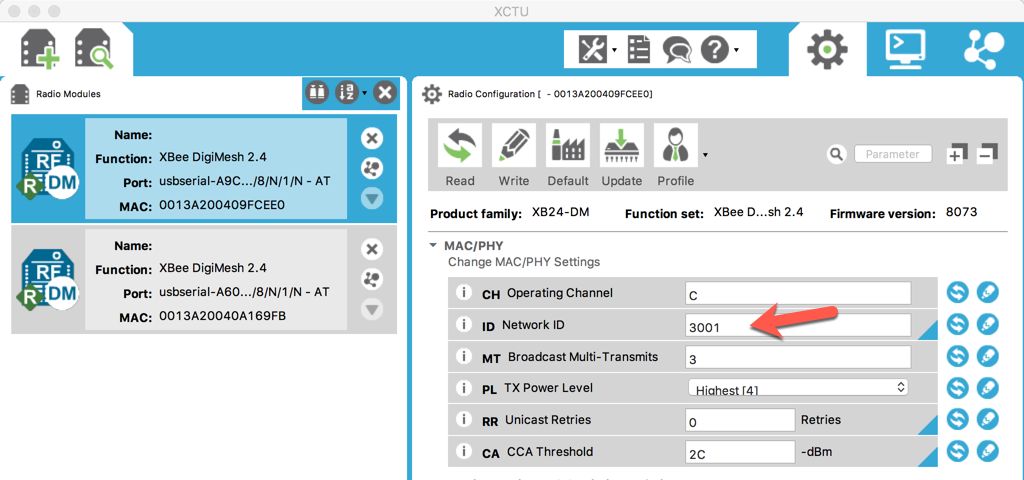Refresh the Operating Channel setting
The image size is (1024, 480).
[x=957, y=293]
